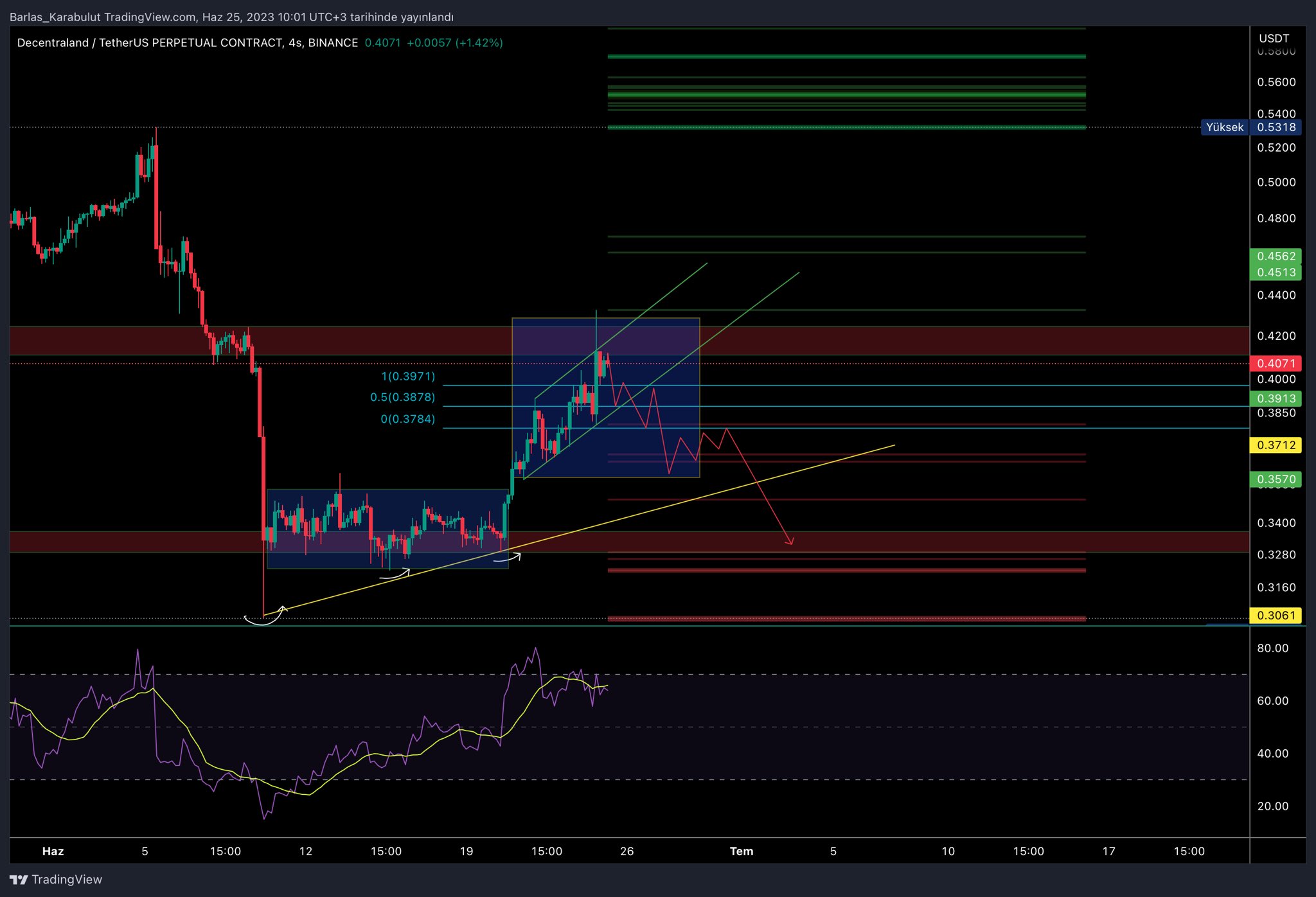Click the 20.00 RSI scale value
This screenshot has height=897, width=1316.
[1273, 806]
